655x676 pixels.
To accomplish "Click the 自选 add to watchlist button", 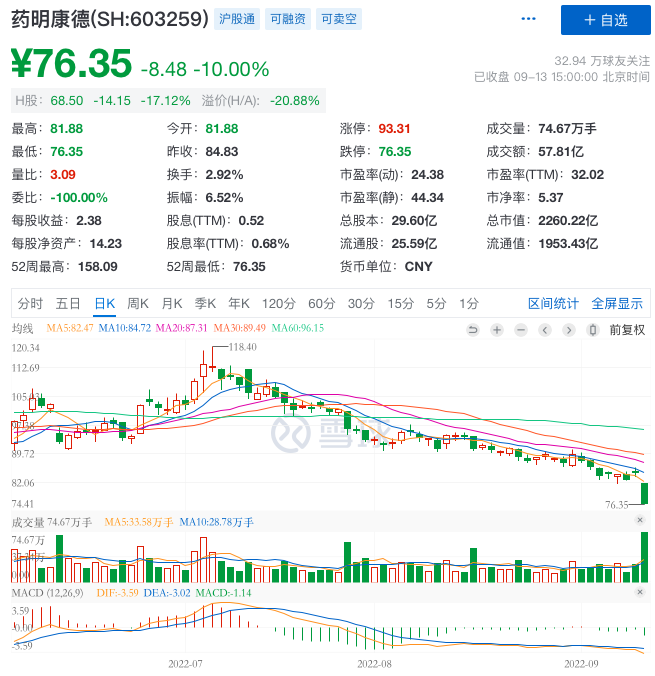I will click(605, 20).
